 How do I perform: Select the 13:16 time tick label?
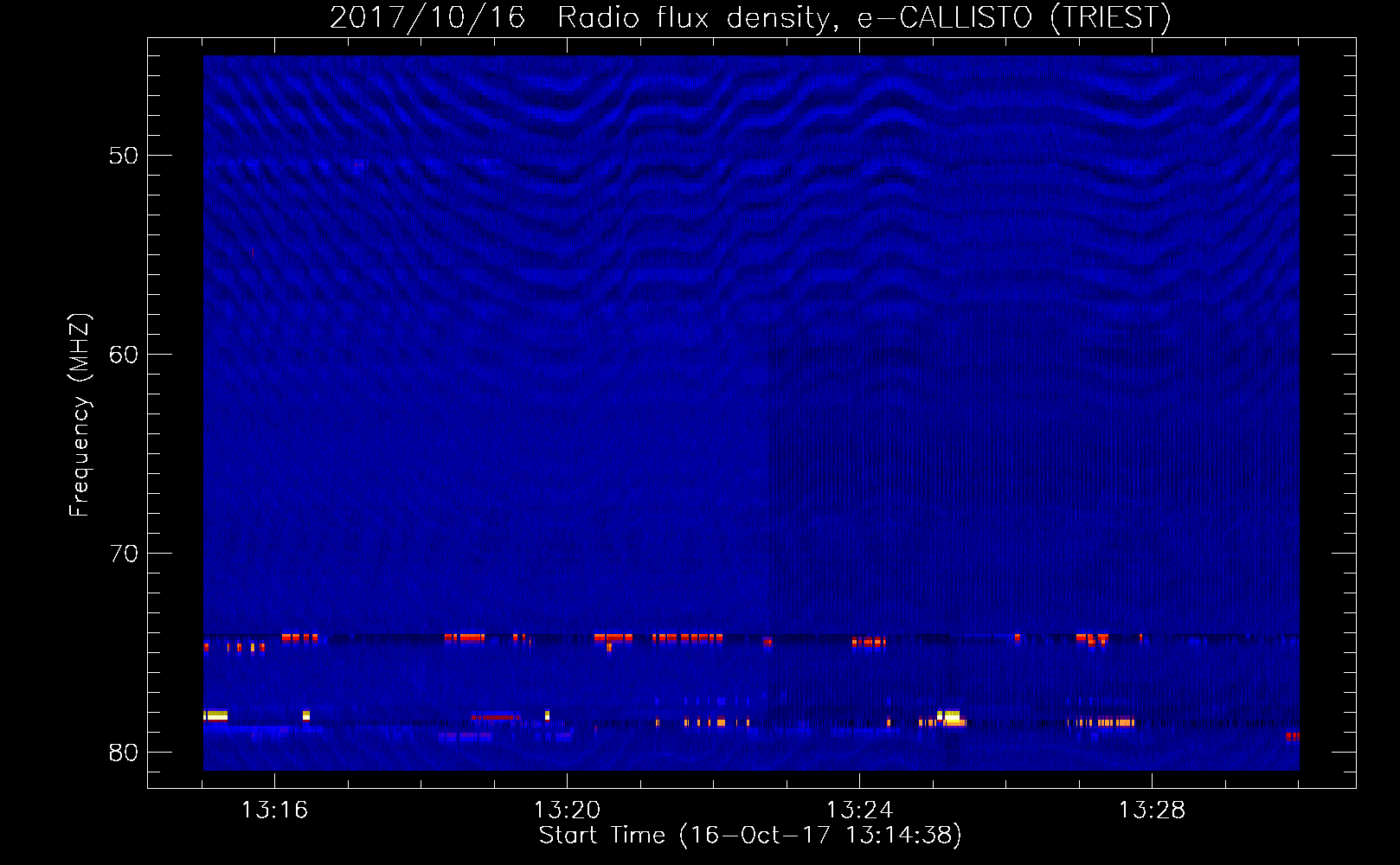click(274, 810)
